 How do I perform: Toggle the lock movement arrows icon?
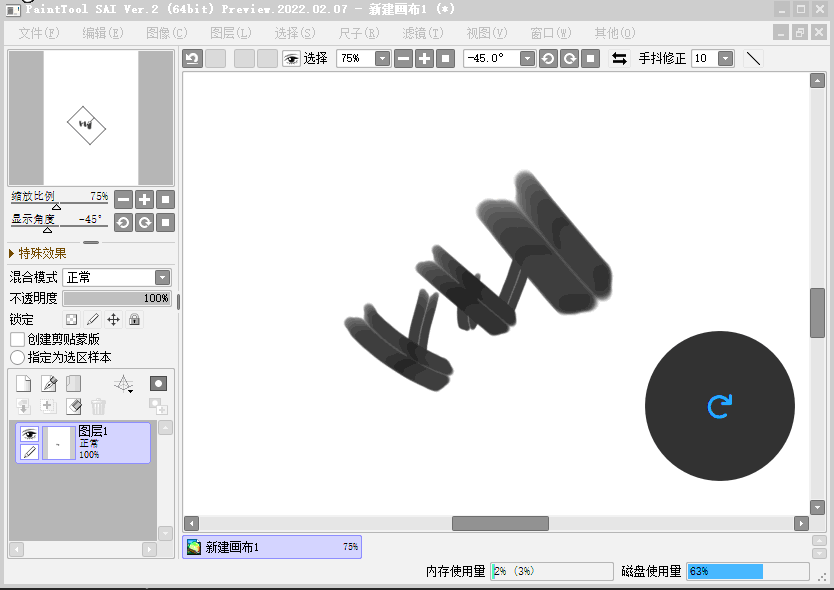pos(113,319)
